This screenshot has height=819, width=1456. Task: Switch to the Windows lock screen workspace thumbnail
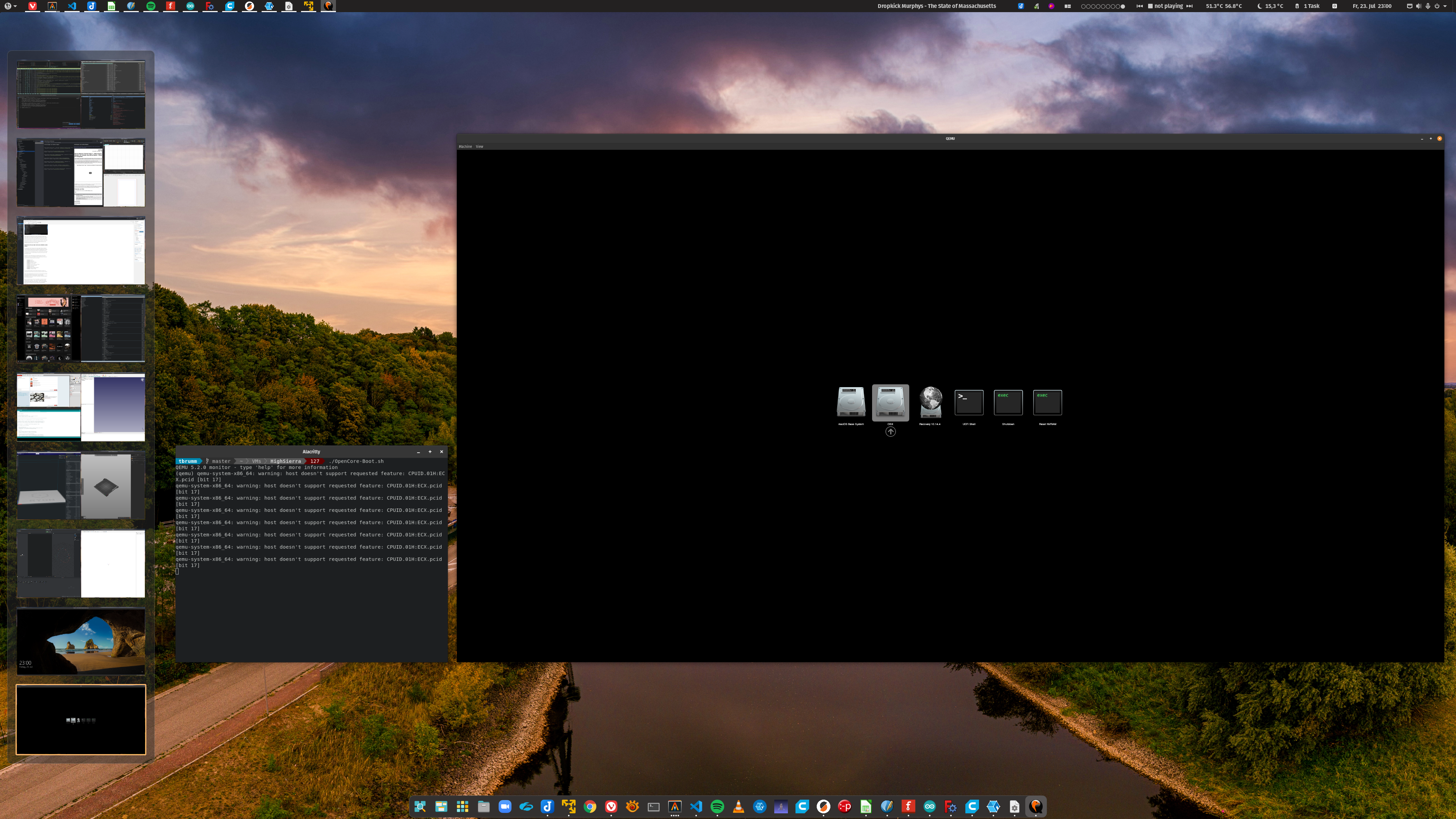pyautogui.click(x=81, y=641)
